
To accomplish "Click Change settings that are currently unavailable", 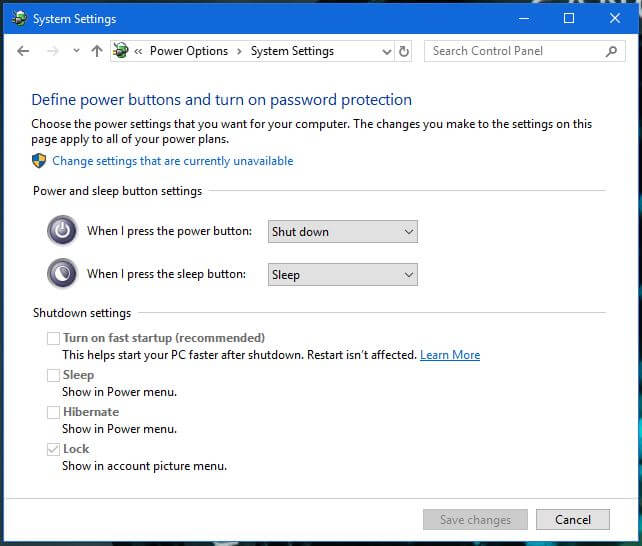I will pyautogui.click(x=173, y=161).
